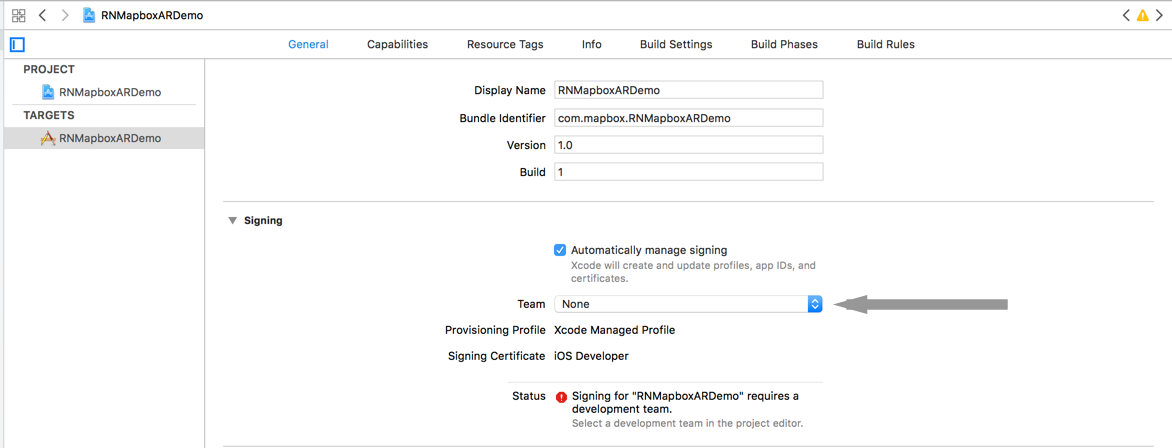This screenshot has width=1172, height=448.
Task: Open the Info tab
Action: tap(591, 45)
